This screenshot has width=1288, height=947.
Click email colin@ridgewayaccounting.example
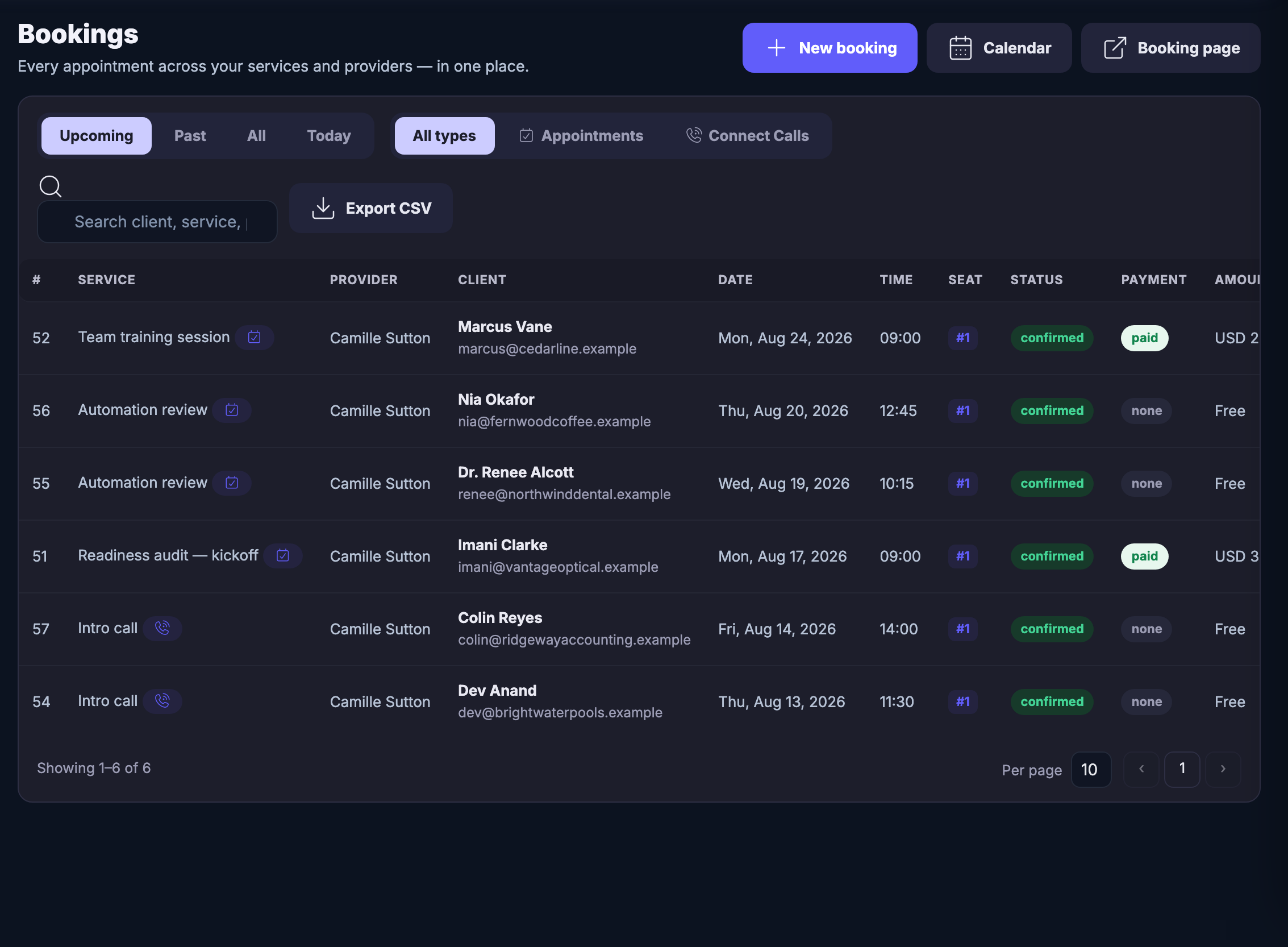pyautogui.click(x=574, y=639)
